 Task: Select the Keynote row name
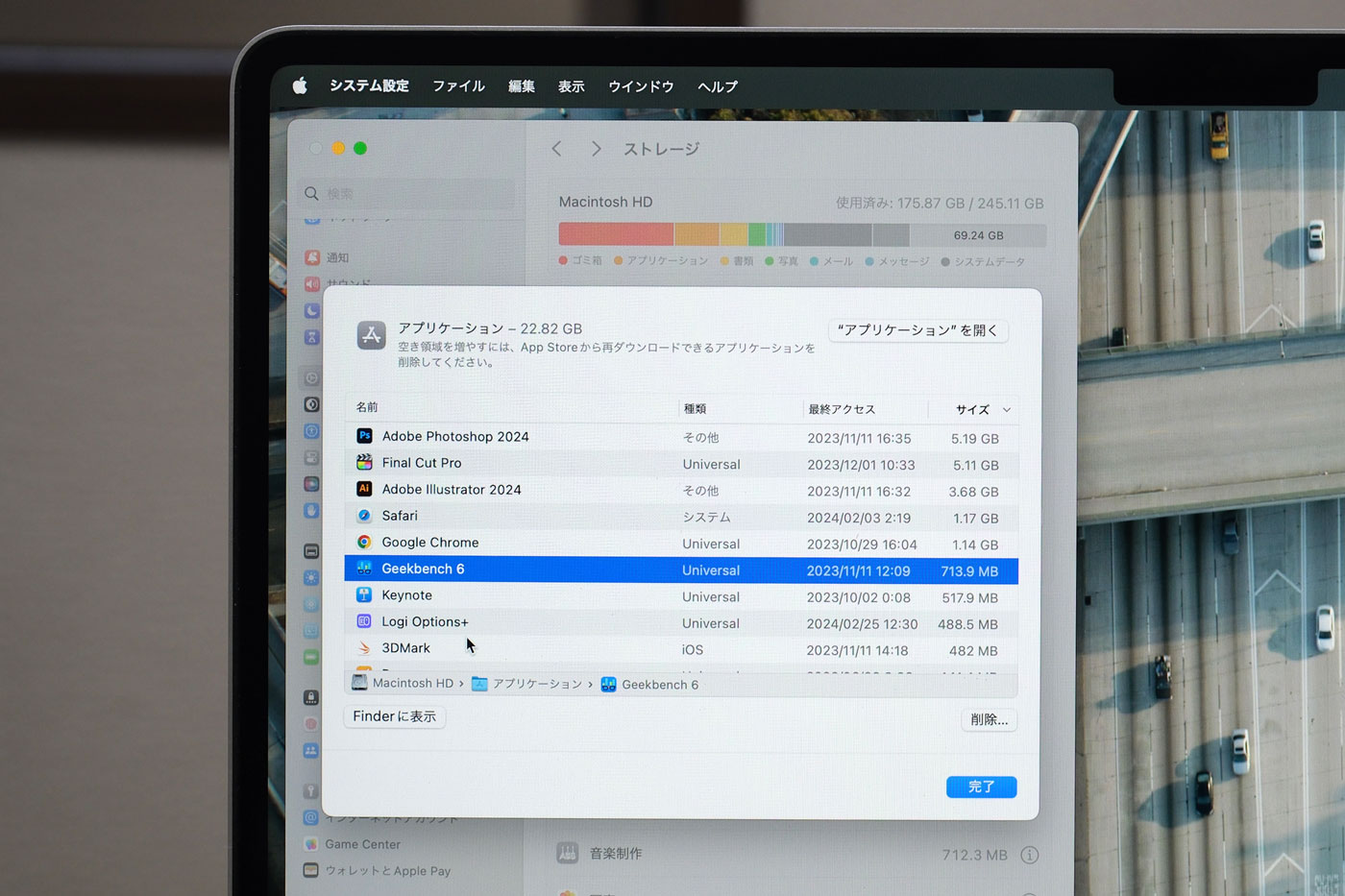tap(407, 595)
